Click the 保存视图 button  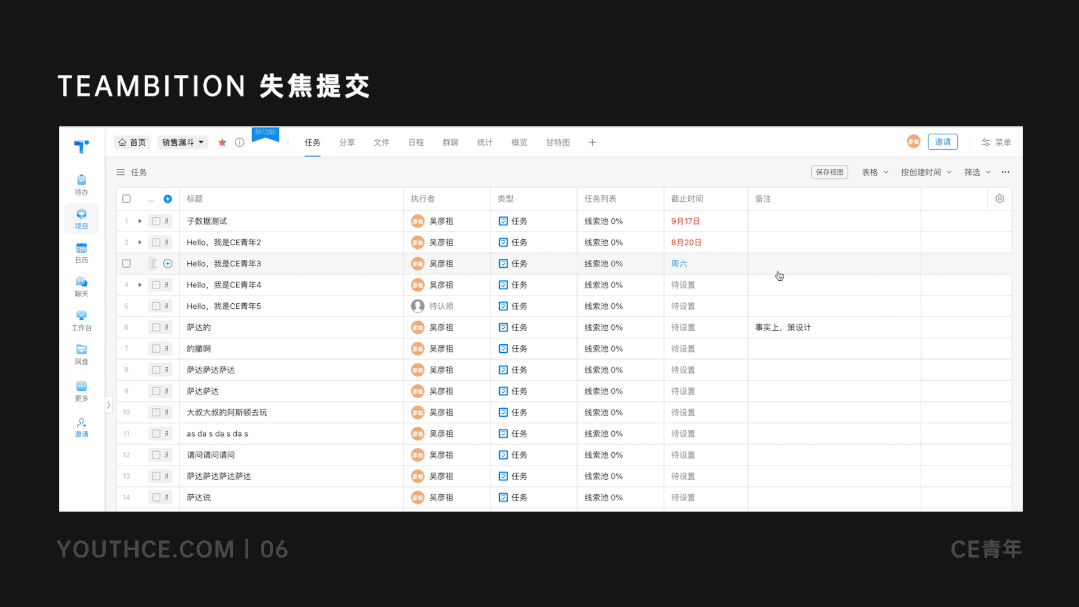pyautogui.click(x=829, y=172)
